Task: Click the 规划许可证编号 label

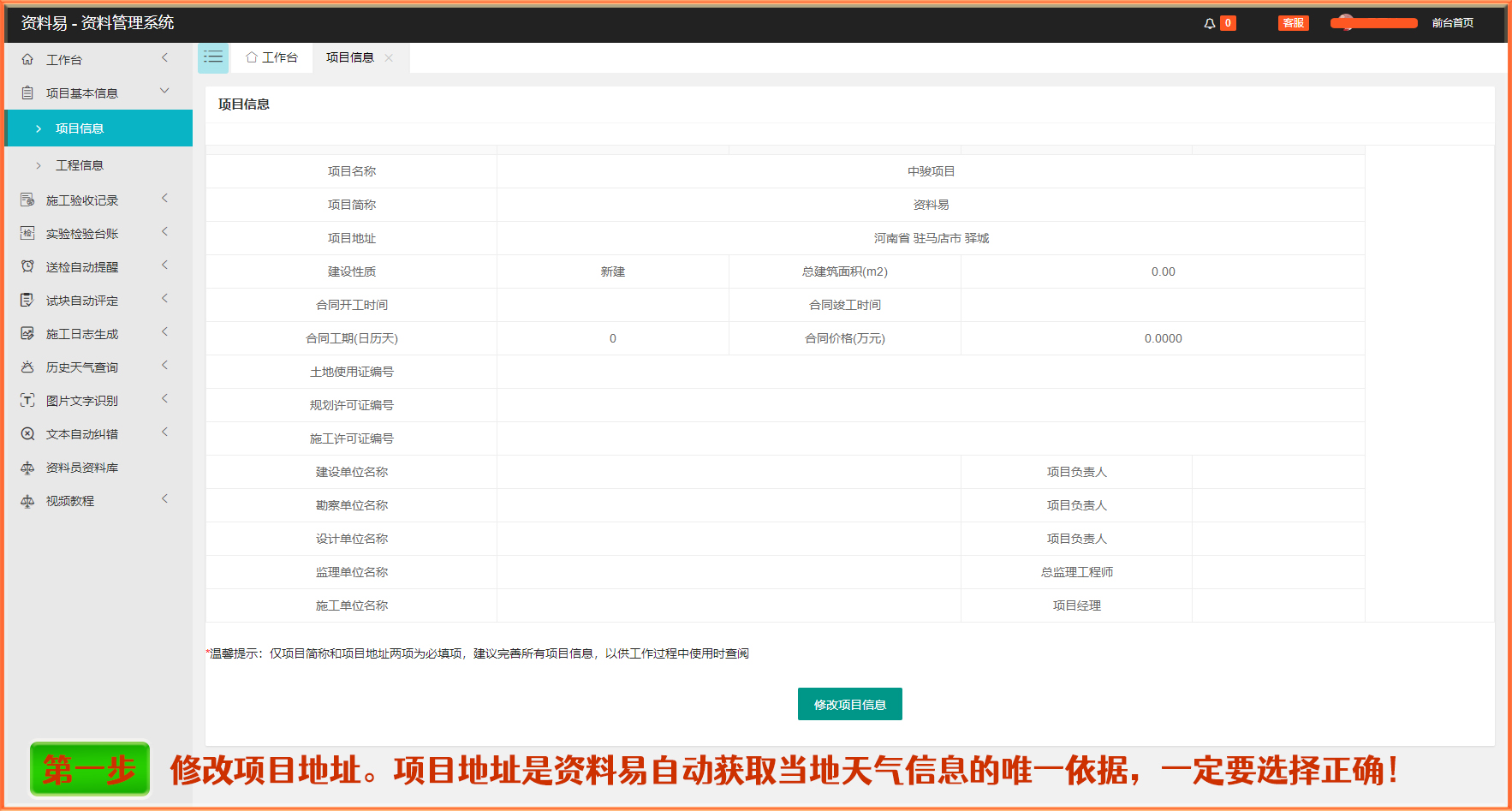Action: coord(352,405)
